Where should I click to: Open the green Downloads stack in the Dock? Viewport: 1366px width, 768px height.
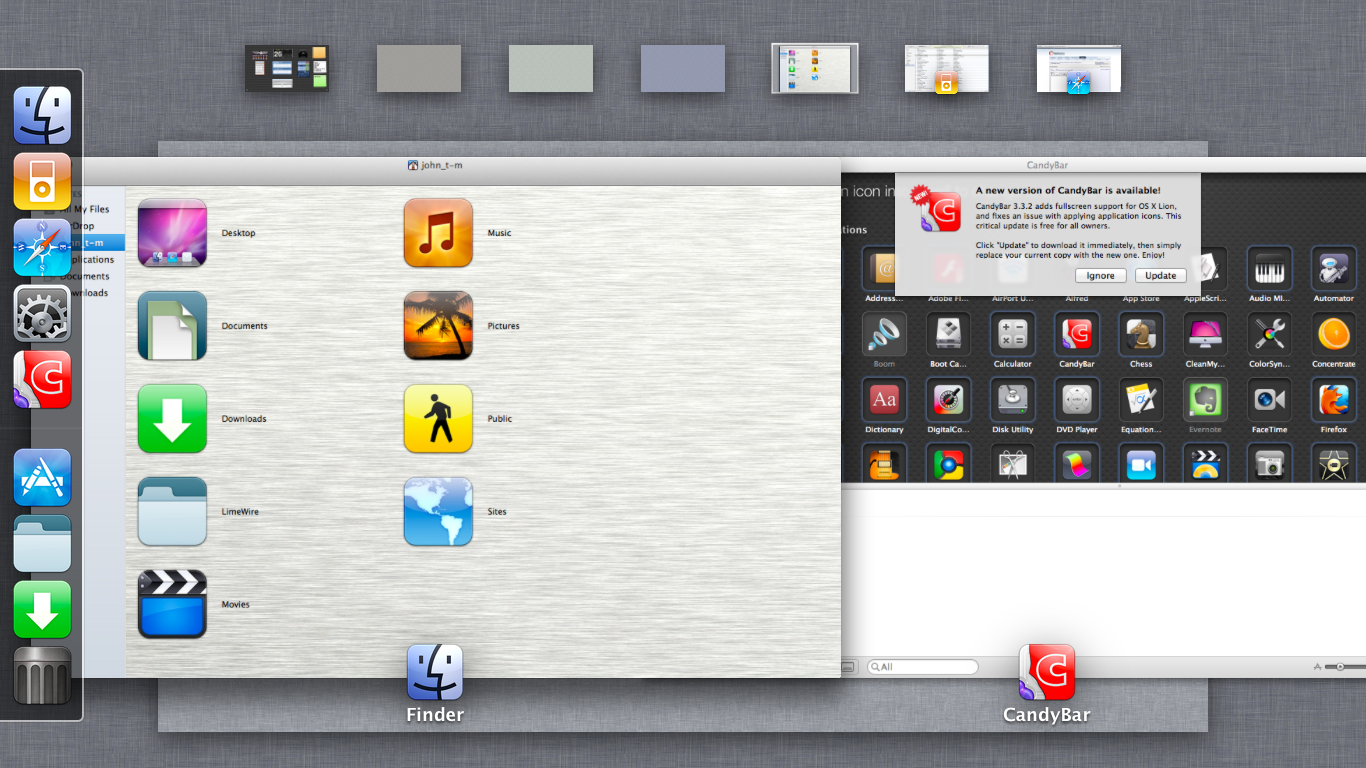coord(42,609)
